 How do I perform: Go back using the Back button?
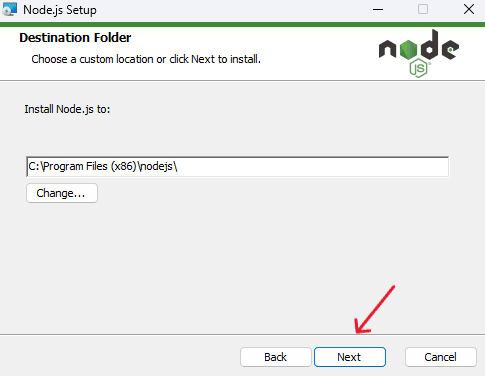point(275,357)
